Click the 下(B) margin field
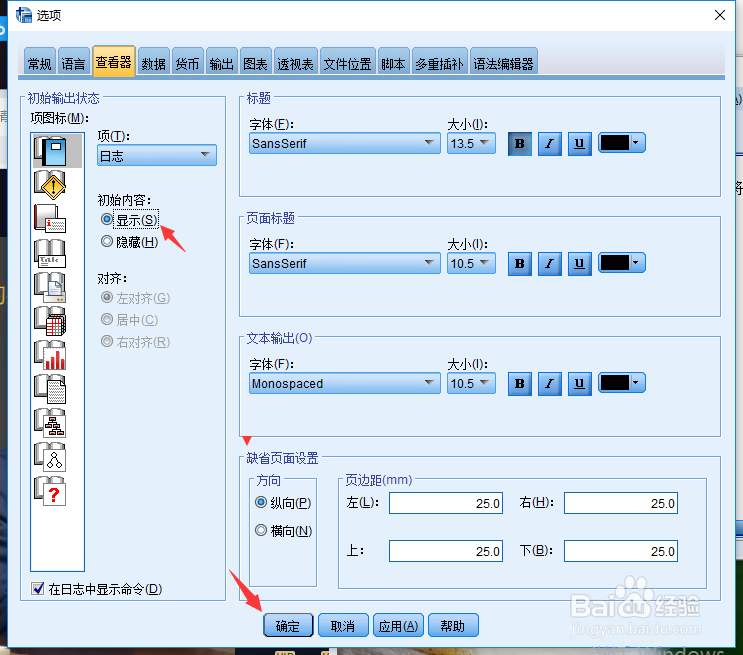This screenshot has width=743, height=655. click(x=621, y=551)
